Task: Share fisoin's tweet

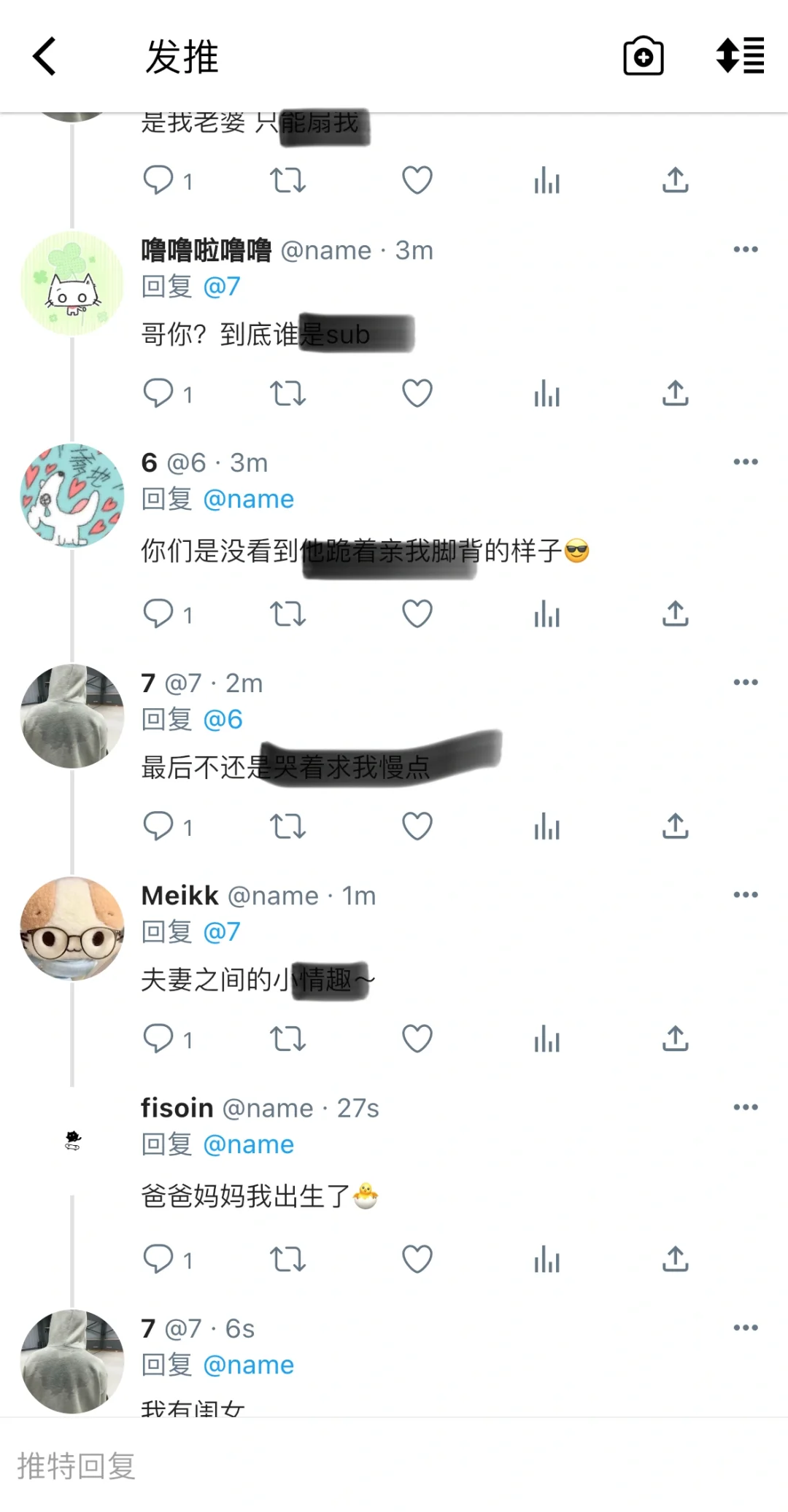Action: pos(676,1259)
